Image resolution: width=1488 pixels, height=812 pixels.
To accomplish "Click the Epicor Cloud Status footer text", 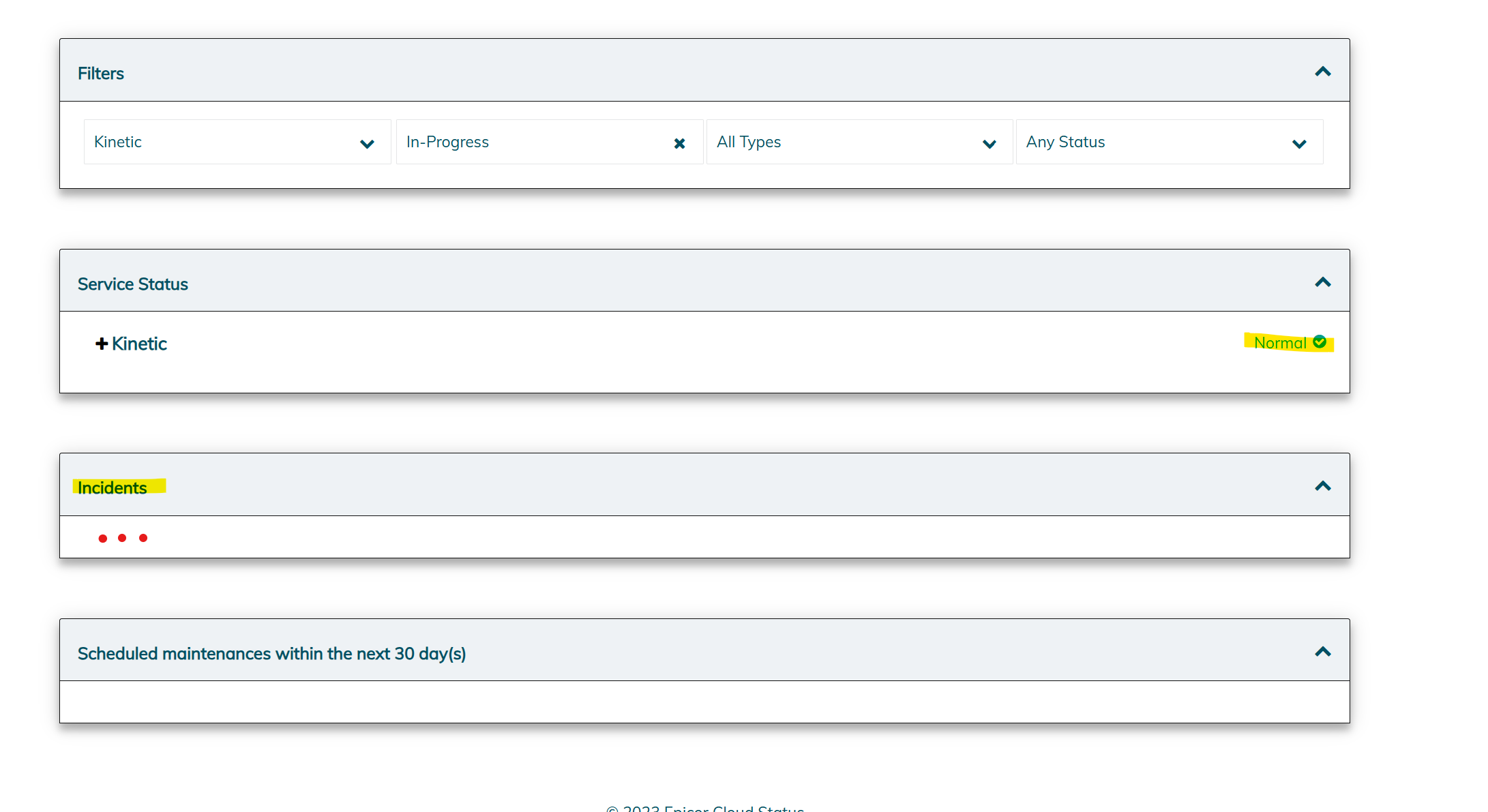I will 705,809.
